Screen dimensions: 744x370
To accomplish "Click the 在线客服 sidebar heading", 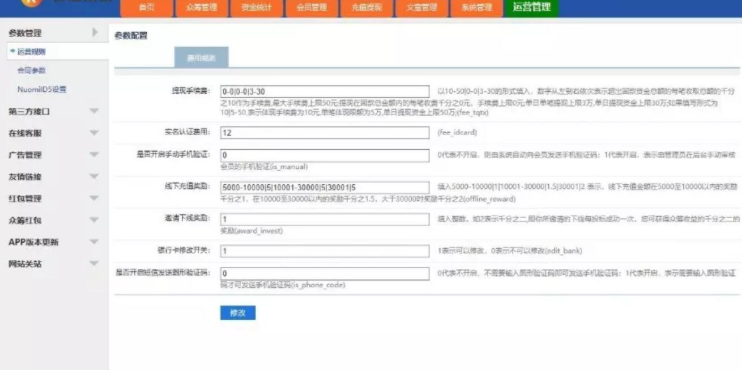I will point(25,133).
